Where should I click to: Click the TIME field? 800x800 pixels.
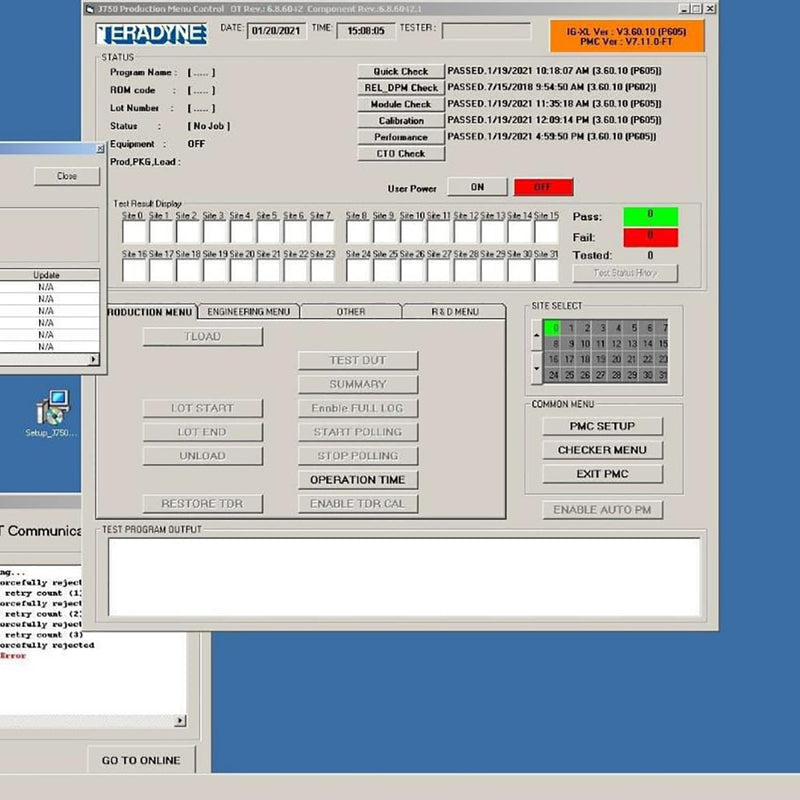pos(365,31)
